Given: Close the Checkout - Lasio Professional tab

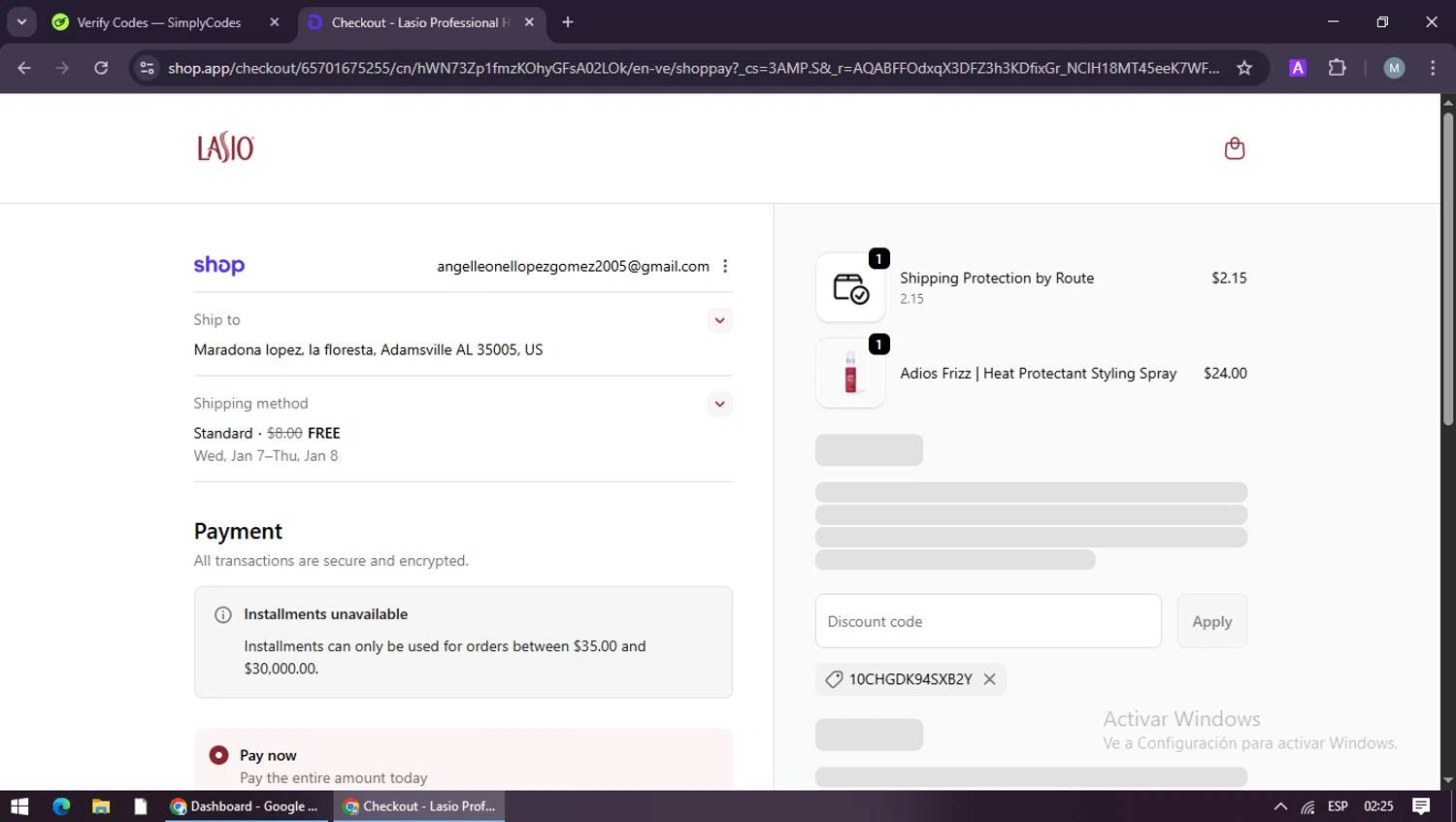Looking at the screenshot, I should [x=529, y=22].
